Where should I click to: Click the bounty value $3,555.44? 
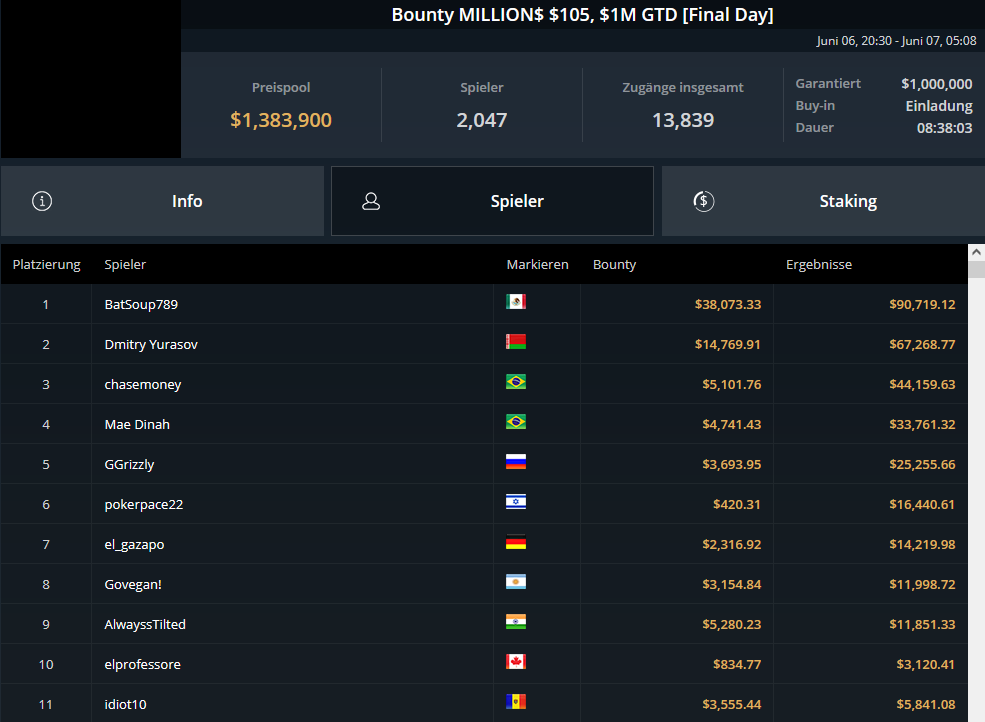pyautogui.click(x=731, y=704)
